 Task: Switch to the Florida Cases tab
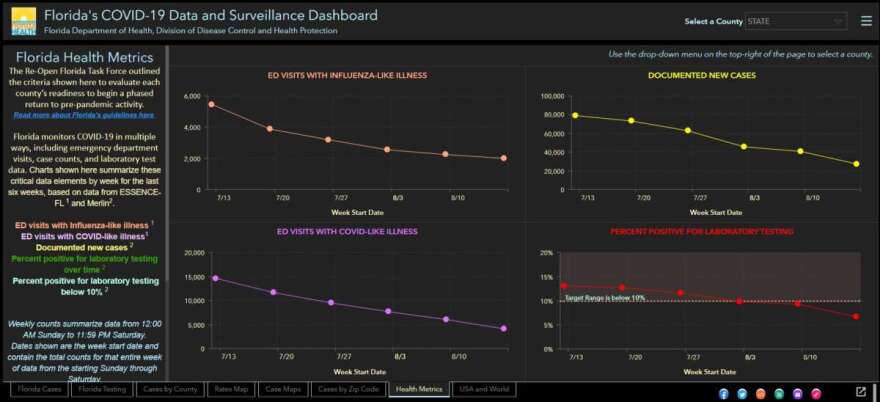(x=39, y=389)
